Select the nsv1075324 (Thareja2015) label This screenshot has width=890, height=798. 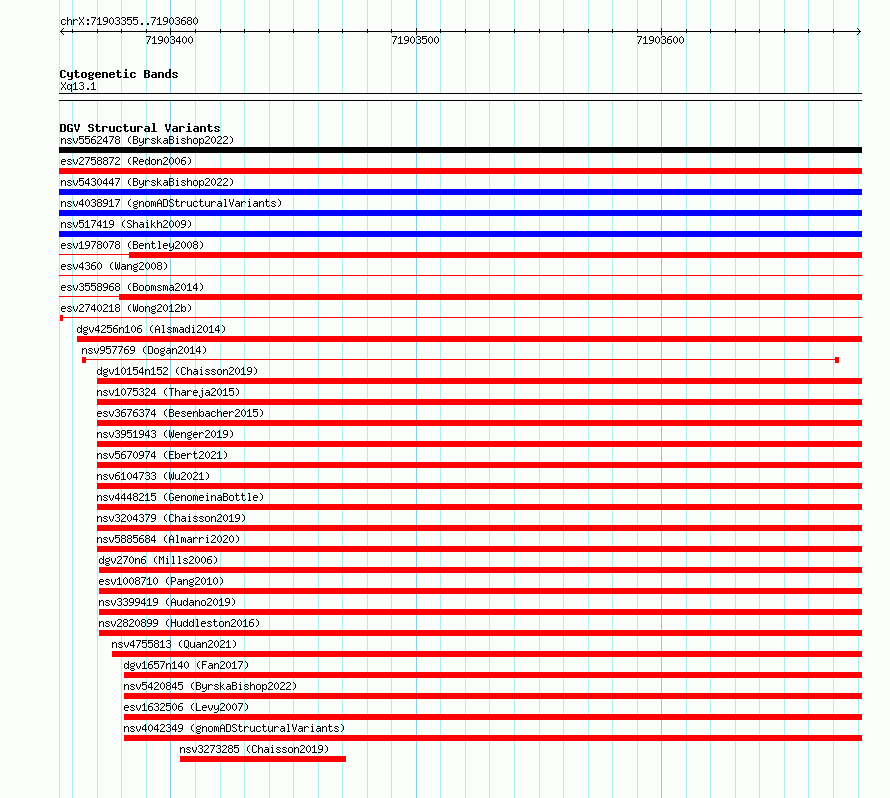point(168,392)
